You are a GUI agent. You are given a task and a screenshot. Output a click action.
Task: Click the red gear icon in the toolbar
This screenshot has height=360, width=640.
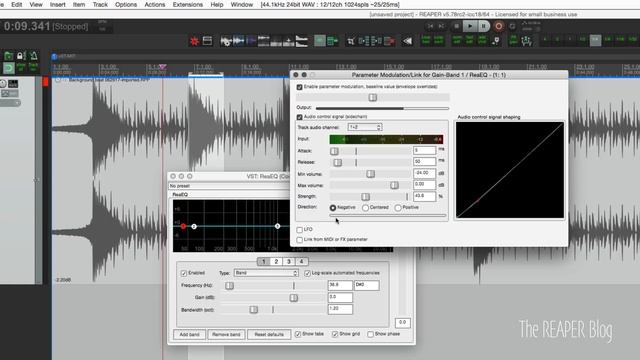(194, 41)
